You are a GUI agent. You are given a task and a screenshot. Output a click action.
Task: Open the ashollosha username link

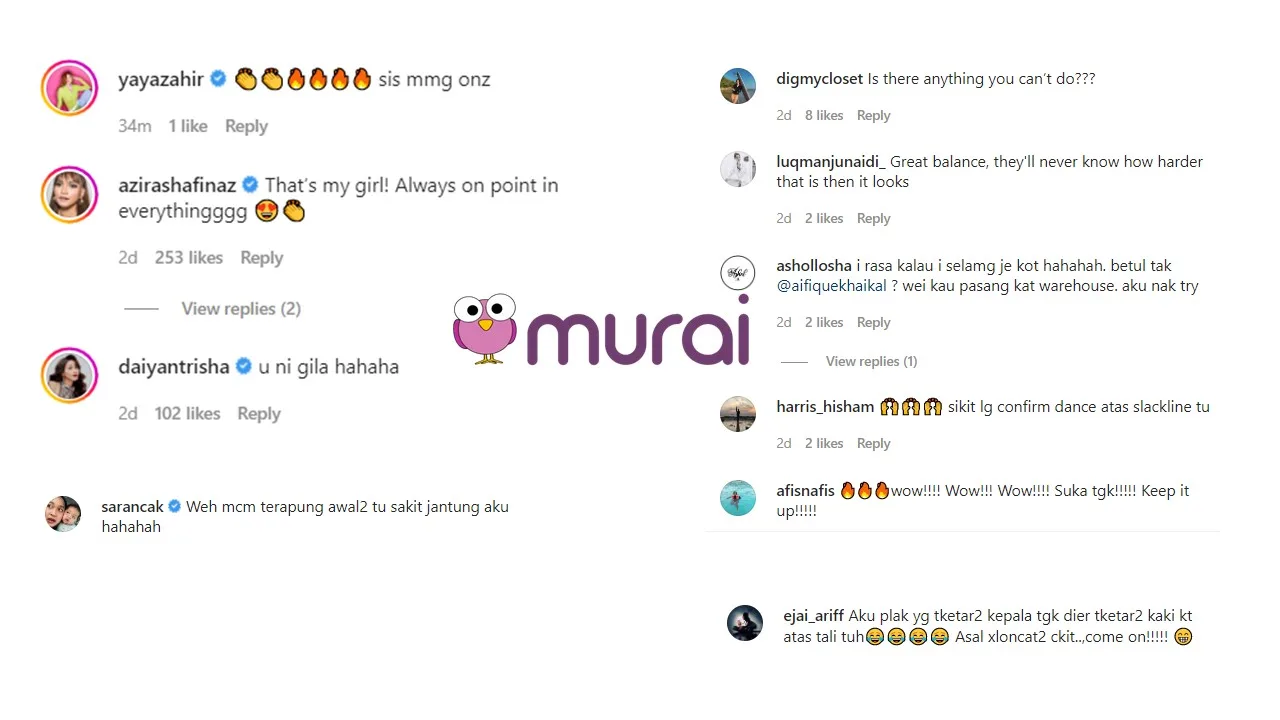[x=814, y=266]
